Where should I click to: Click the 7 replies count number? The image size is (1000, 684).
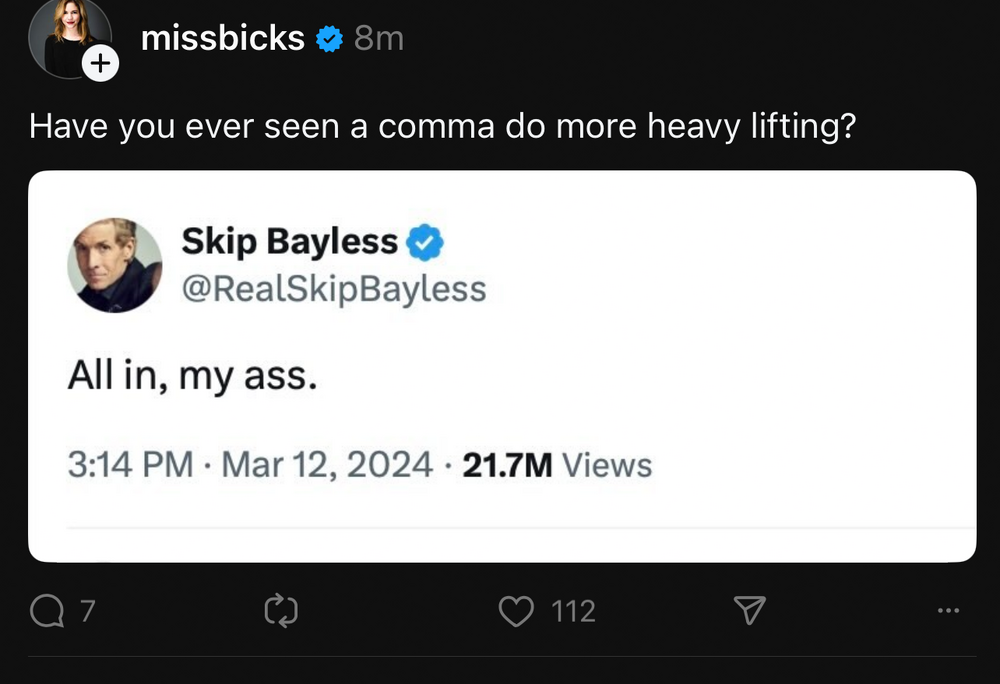(x=86, y=611)
